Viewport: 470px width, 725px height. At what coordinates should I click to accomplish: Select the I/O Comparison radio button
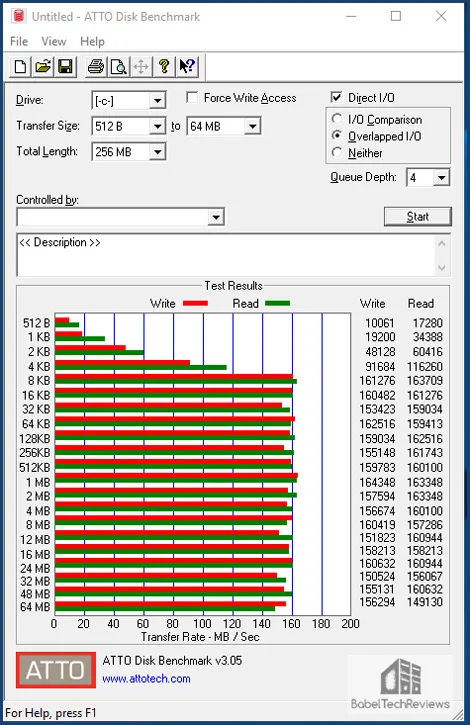click(337, 119)
